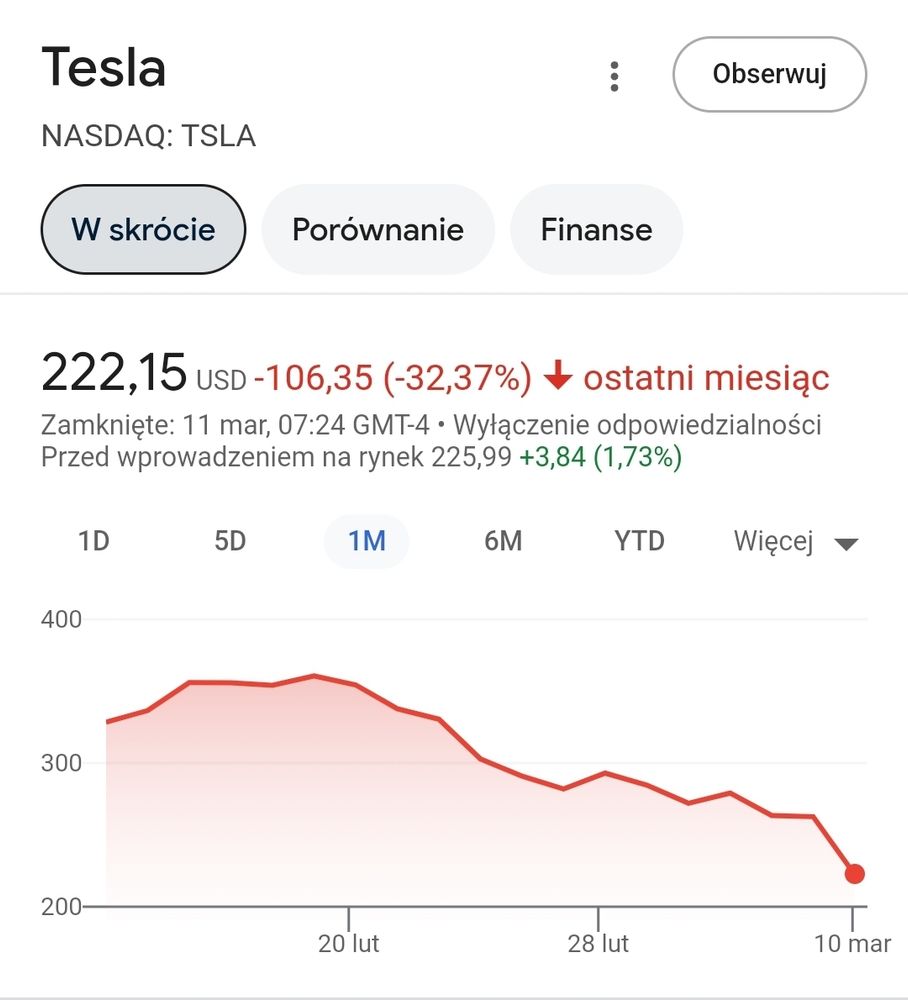Screen dimensions: 908x1000
Task: Click the 20 lut date marker
Action: coord(349,943)
